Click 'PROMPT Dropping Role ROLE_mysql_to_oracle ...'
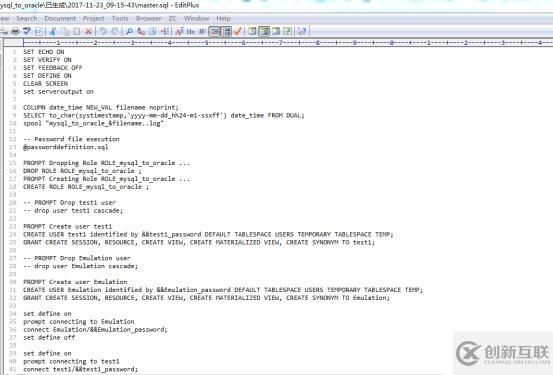Viewport: 553px width, 375px height. (x=107, y=163)
